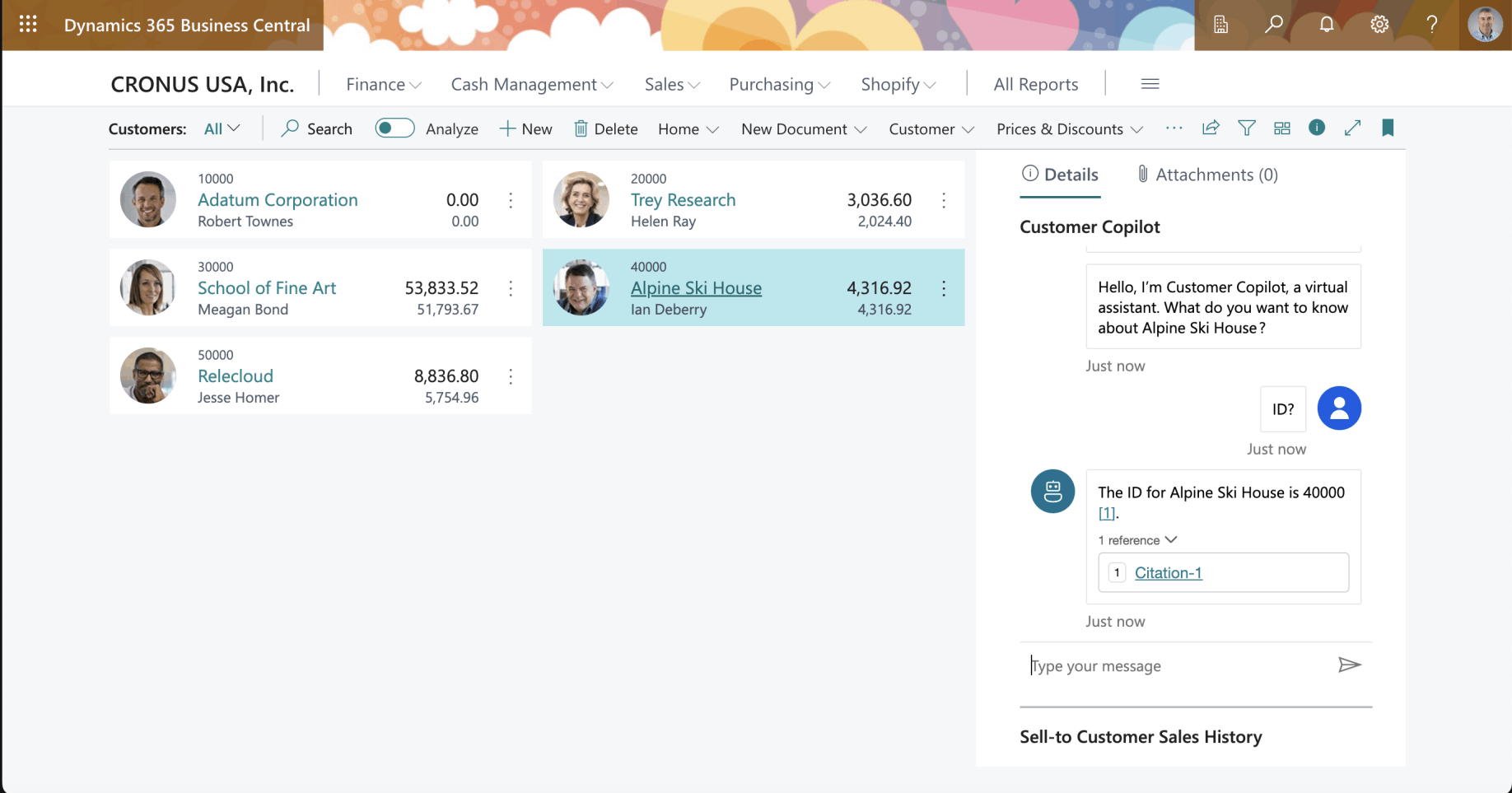Toggle the FactBox information icon
Screen dimensions: 1512x793
tap(1317, 128)
